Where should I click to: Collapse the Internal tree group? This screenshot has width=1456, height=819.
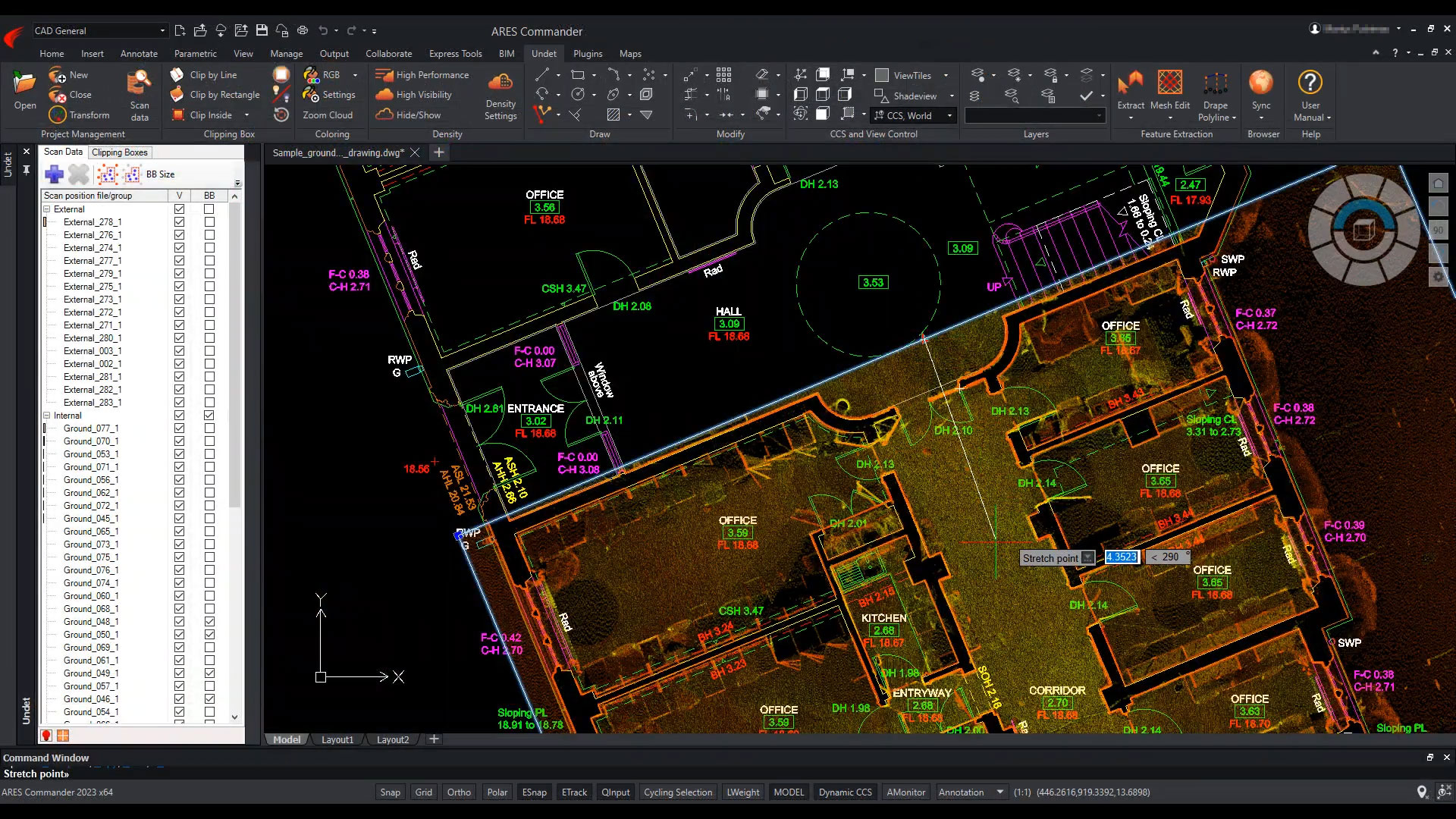[47, 416]
